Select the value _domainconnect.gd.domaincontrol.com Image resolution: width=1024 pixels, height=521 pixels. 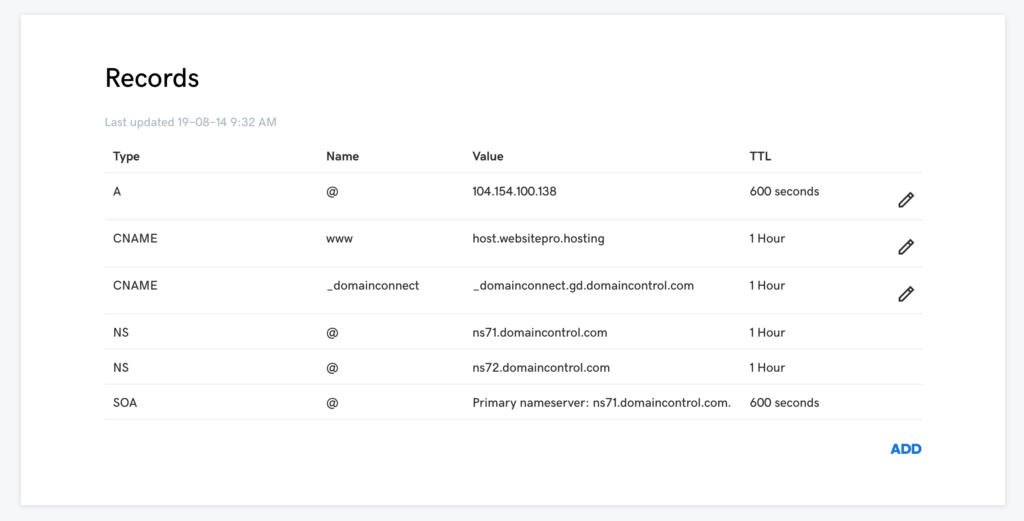click(583, 286)
